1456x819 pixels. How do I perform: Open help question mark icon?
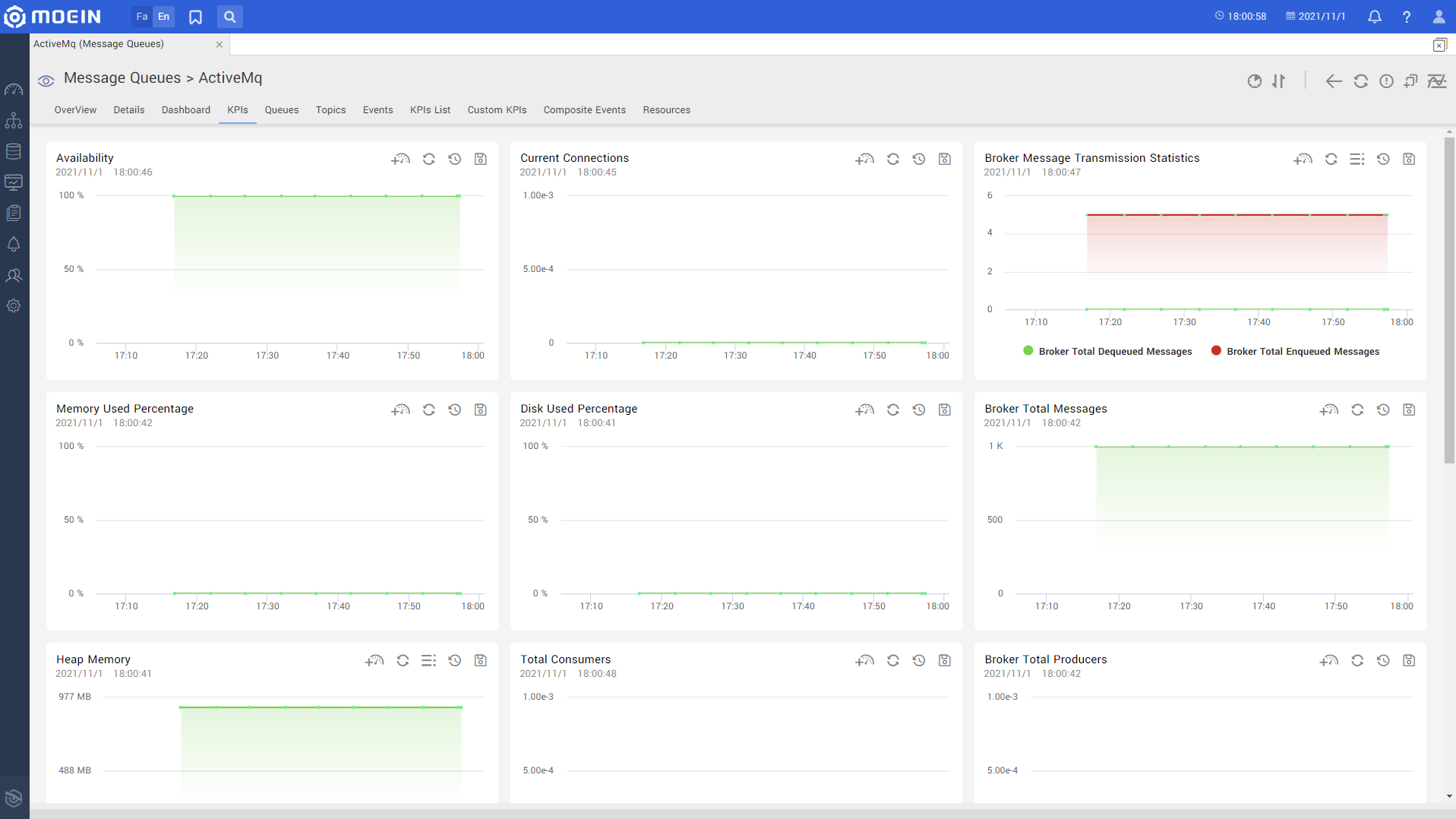pos(1407,17)
